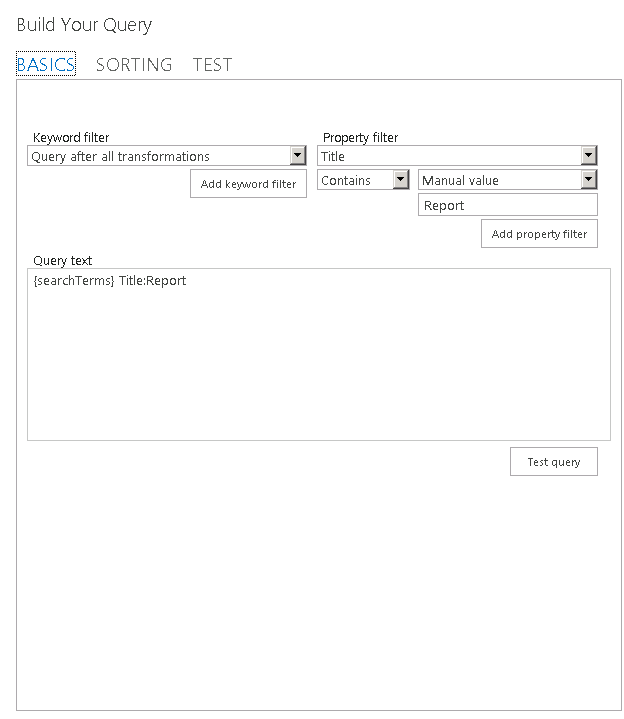Image resolution: width=624 pixels, height=719 pixels.
Task: Expand the Keyword filter dropdown
Action: tap(166, 156)
